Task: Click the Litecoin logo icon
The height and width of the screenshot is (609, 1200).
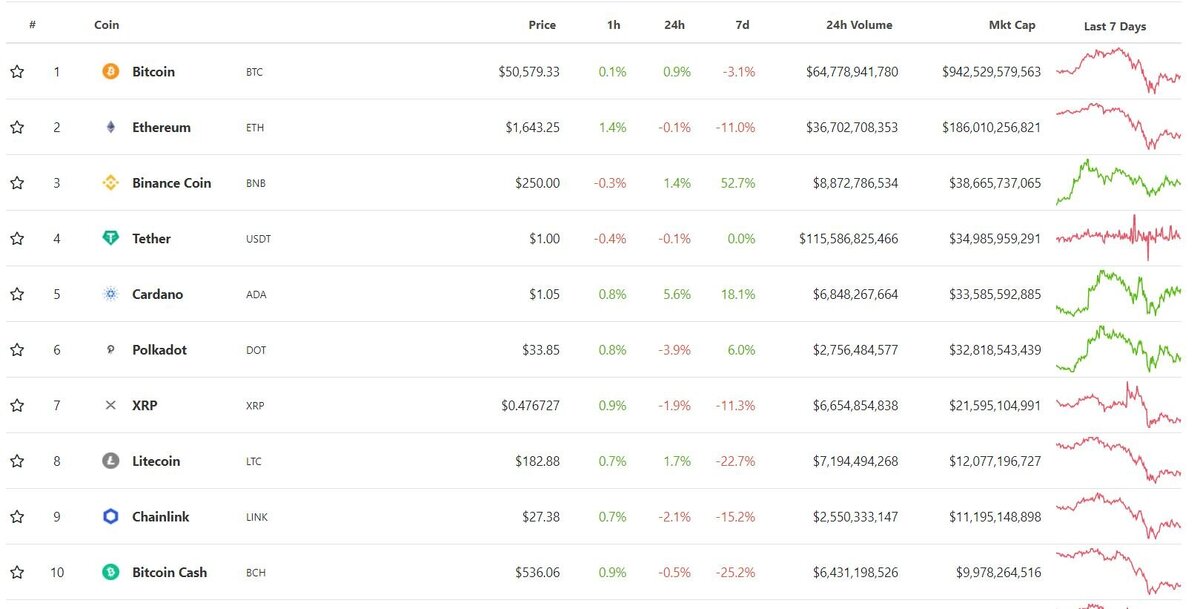Action: 111,461
